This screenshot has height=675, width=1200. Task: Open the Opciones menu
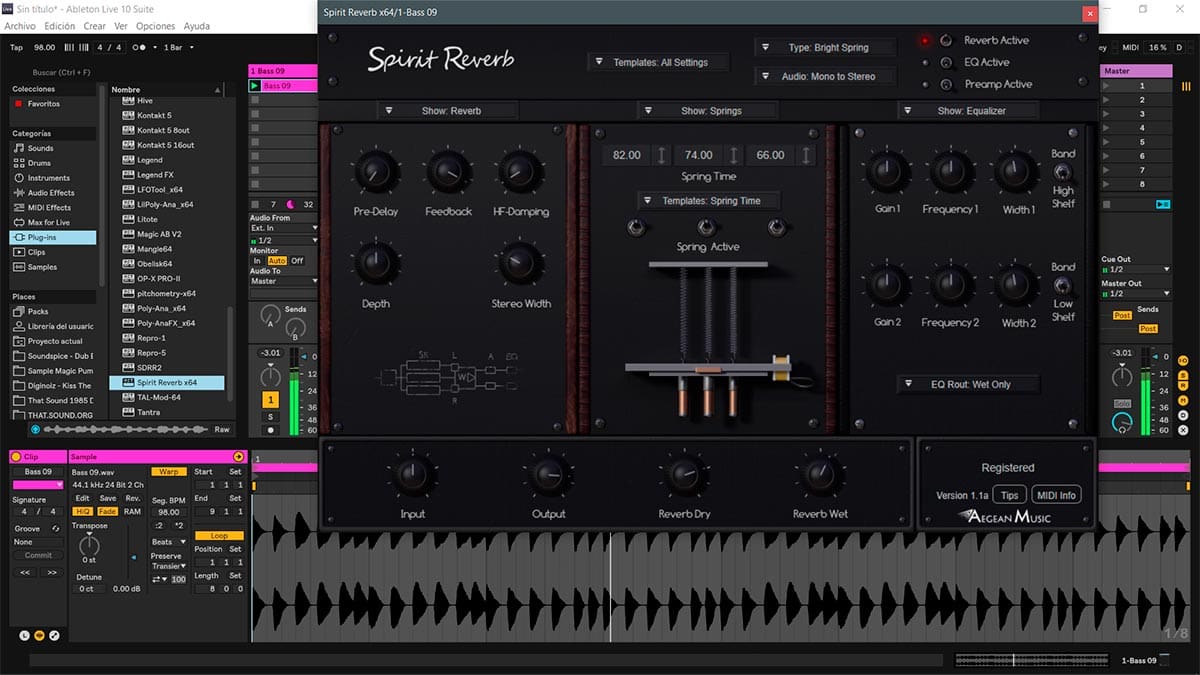pyautogui.click(x=156, y=26)
